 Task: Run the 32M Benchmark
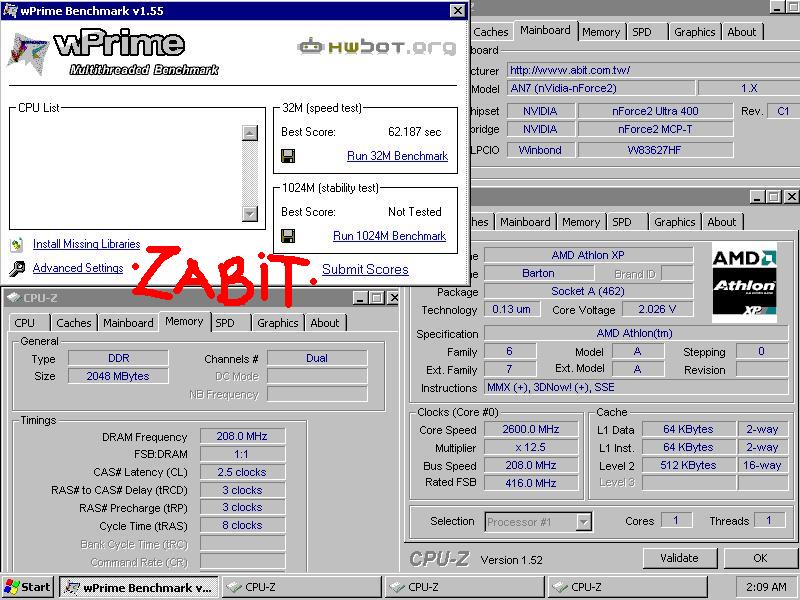[x=397, y=156]
